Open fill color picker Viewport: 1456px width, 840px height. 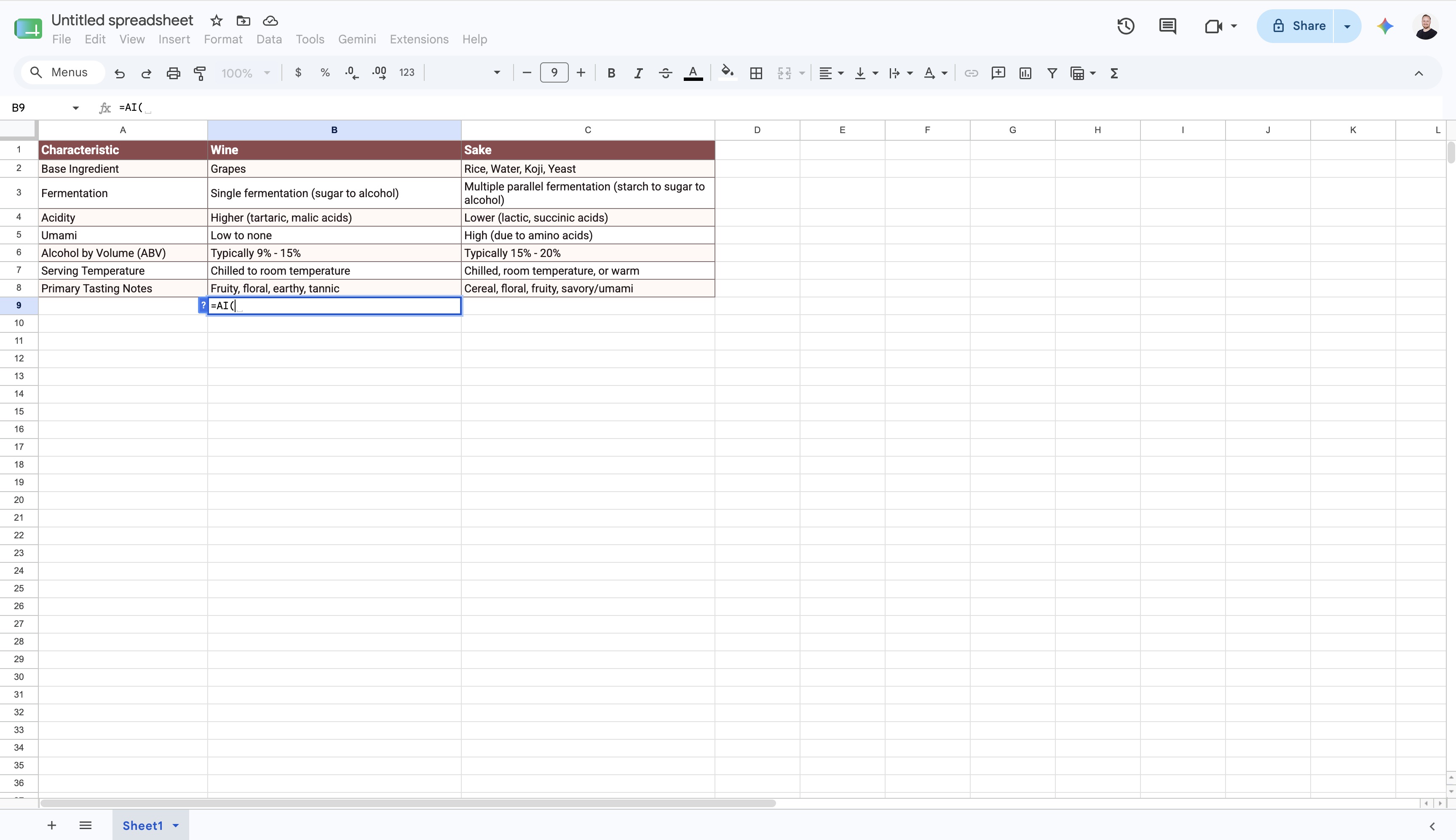click(x=728, y=72)
